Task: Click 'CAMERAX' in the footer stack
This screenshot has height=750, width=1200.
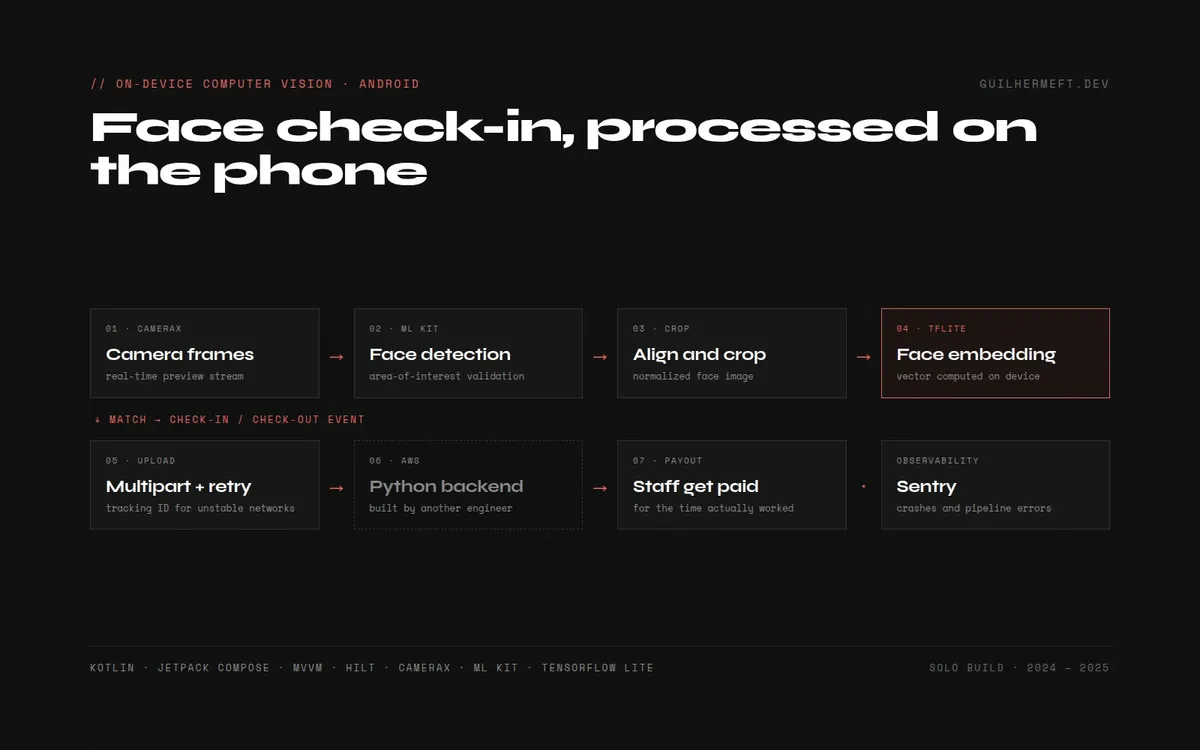Action: point(425,668)
